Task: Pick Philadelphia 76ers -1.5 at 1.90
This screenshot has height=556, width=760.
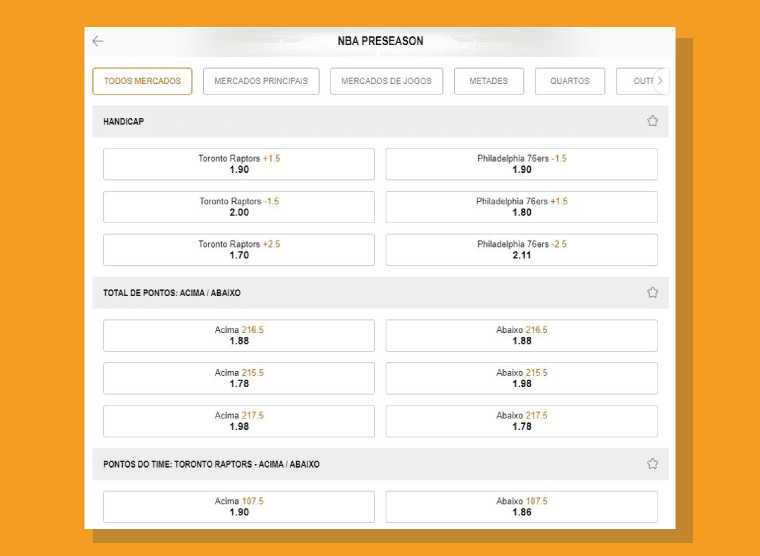Action: [x=522, y=164]
